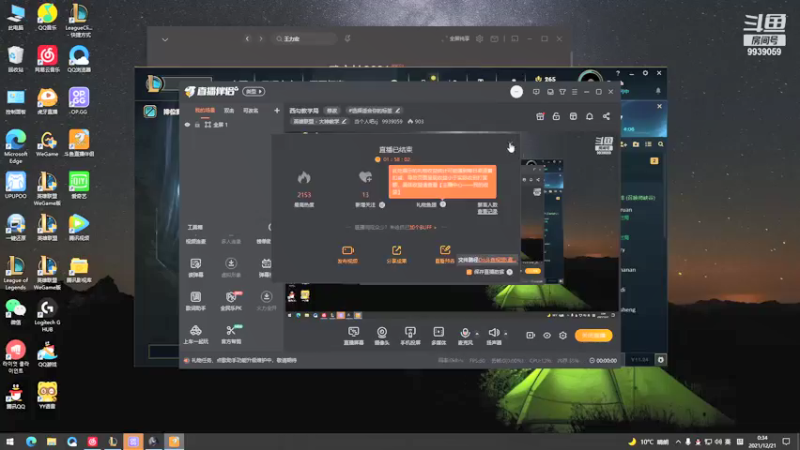
Task: Add a new scene with plus icon
Action: pos(277,110)
